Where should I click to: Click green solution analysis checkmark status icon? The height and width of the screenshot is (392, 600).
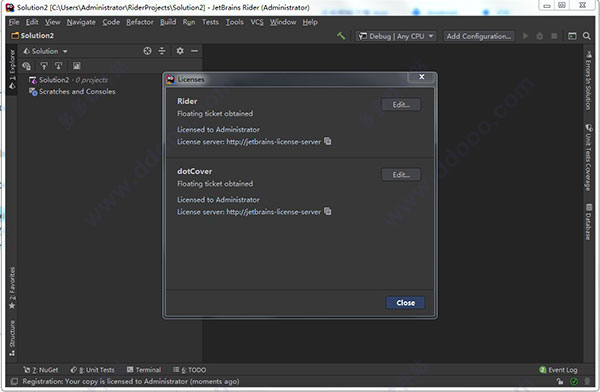click(x=574, y=381)
